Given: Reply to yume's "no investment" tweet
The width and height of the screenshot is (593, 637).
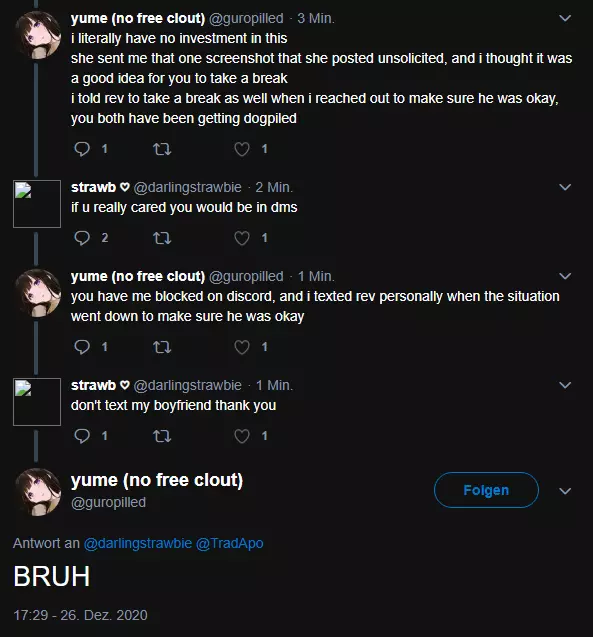Looking at the screenshot, I should [82, 149].
